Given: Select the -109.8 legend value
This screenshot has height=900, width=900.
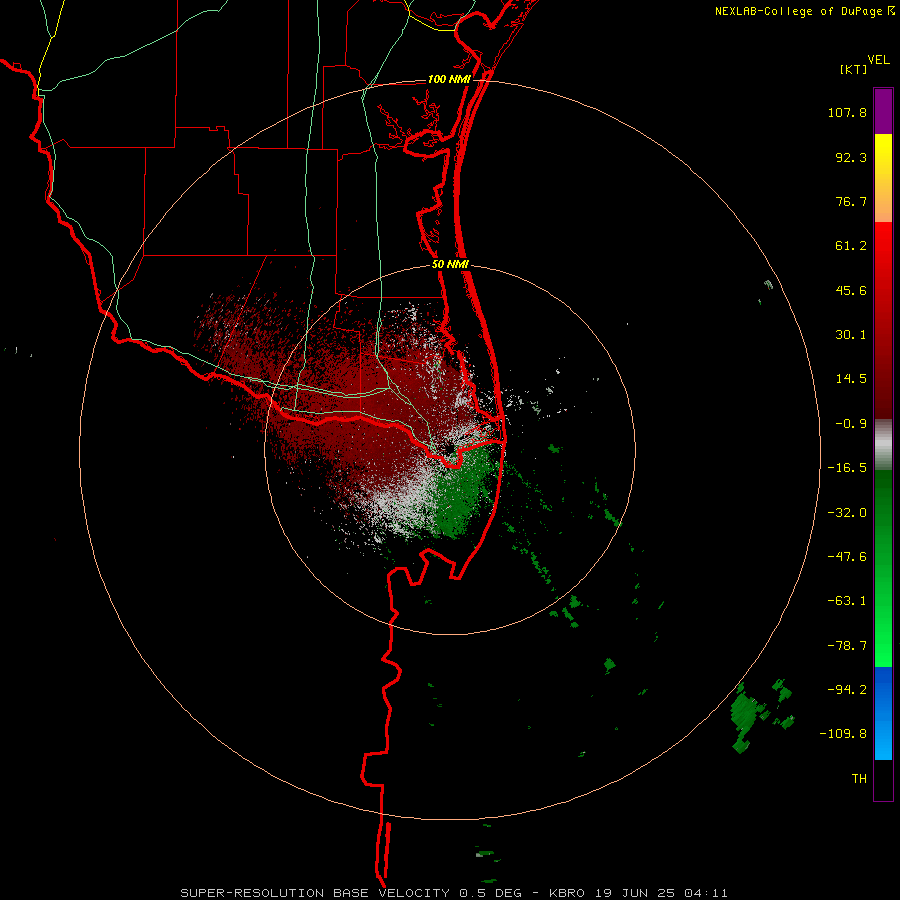Looking at the screenshot, I should (x=843, y=734).
